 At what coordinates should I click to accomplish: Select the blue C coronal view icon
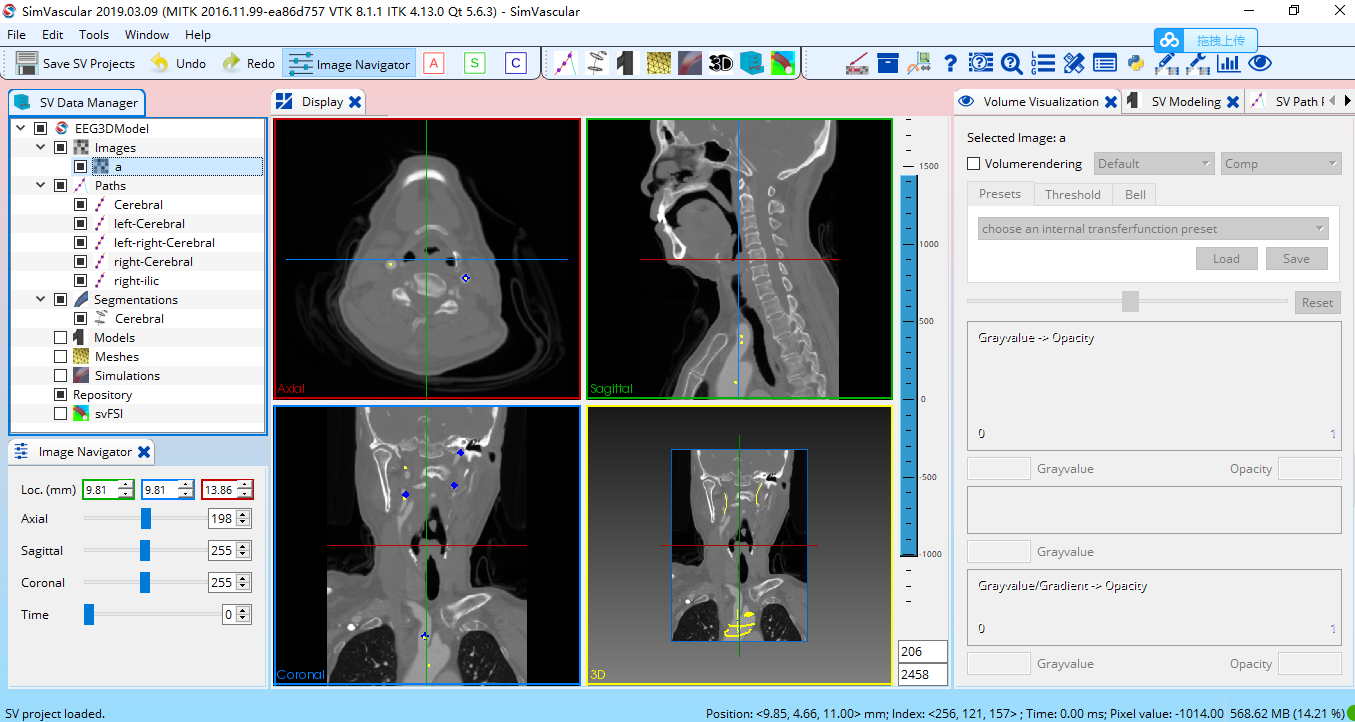coord(515,63)
